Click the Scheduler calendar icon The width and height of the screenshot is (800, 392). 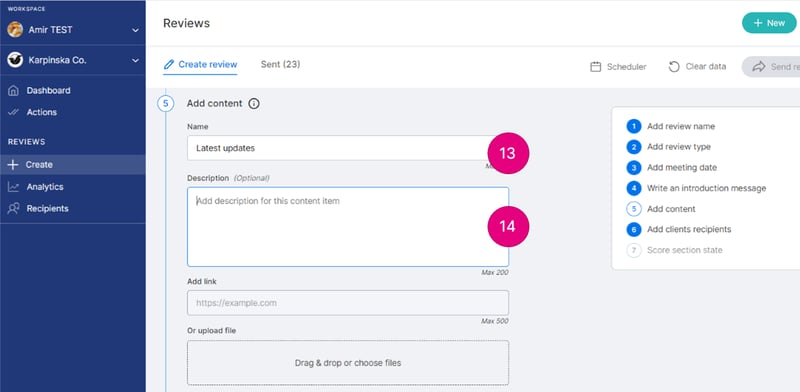595,66
